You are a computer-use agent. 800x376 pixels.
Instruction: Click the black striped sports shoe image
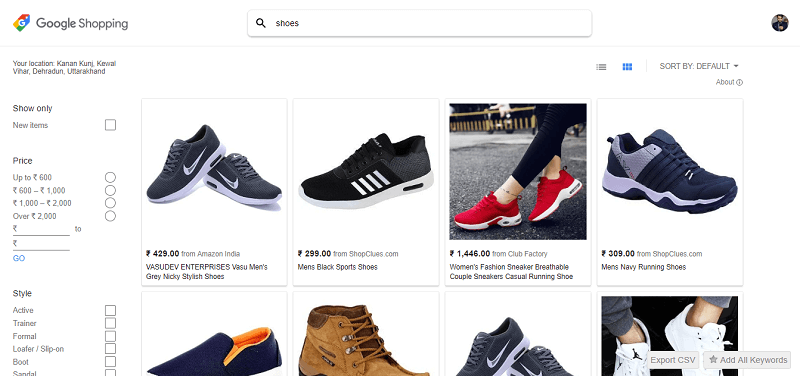coord(366,171)
